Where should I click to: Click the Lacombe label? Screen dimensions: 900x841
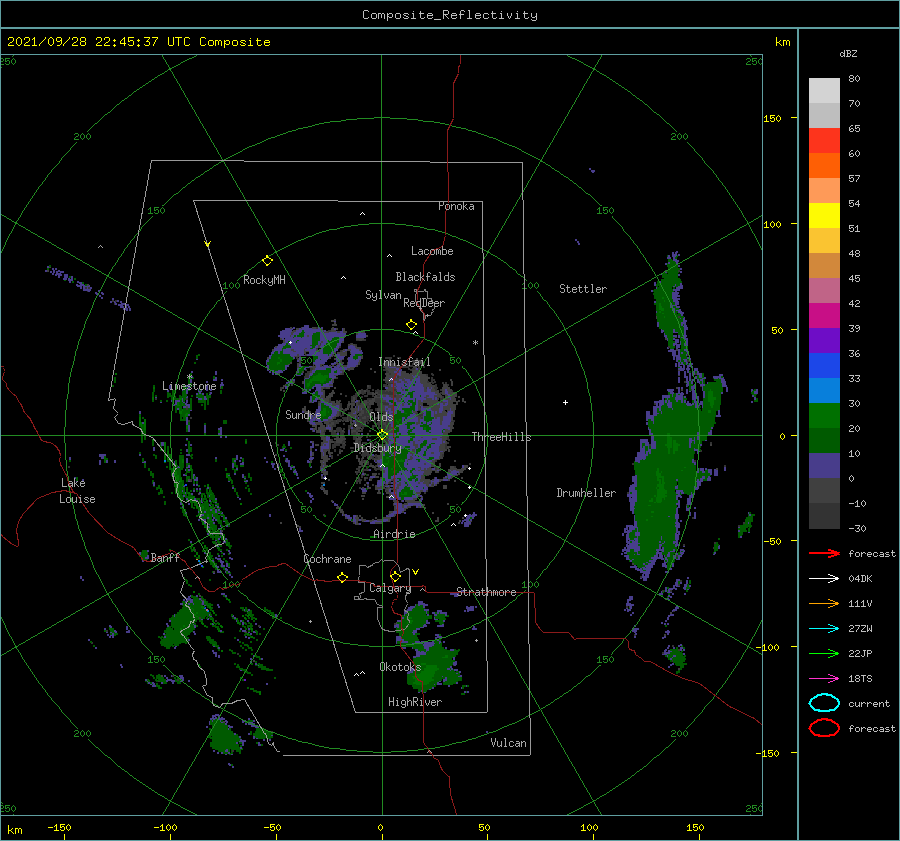click(432, 251)
